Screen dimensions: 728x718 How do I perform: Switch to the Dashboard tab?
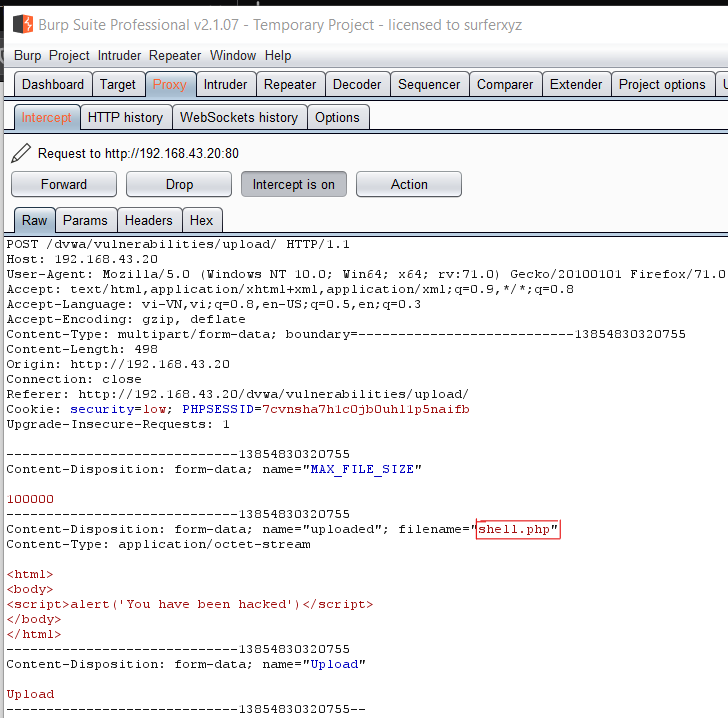(x=53, y=85)
